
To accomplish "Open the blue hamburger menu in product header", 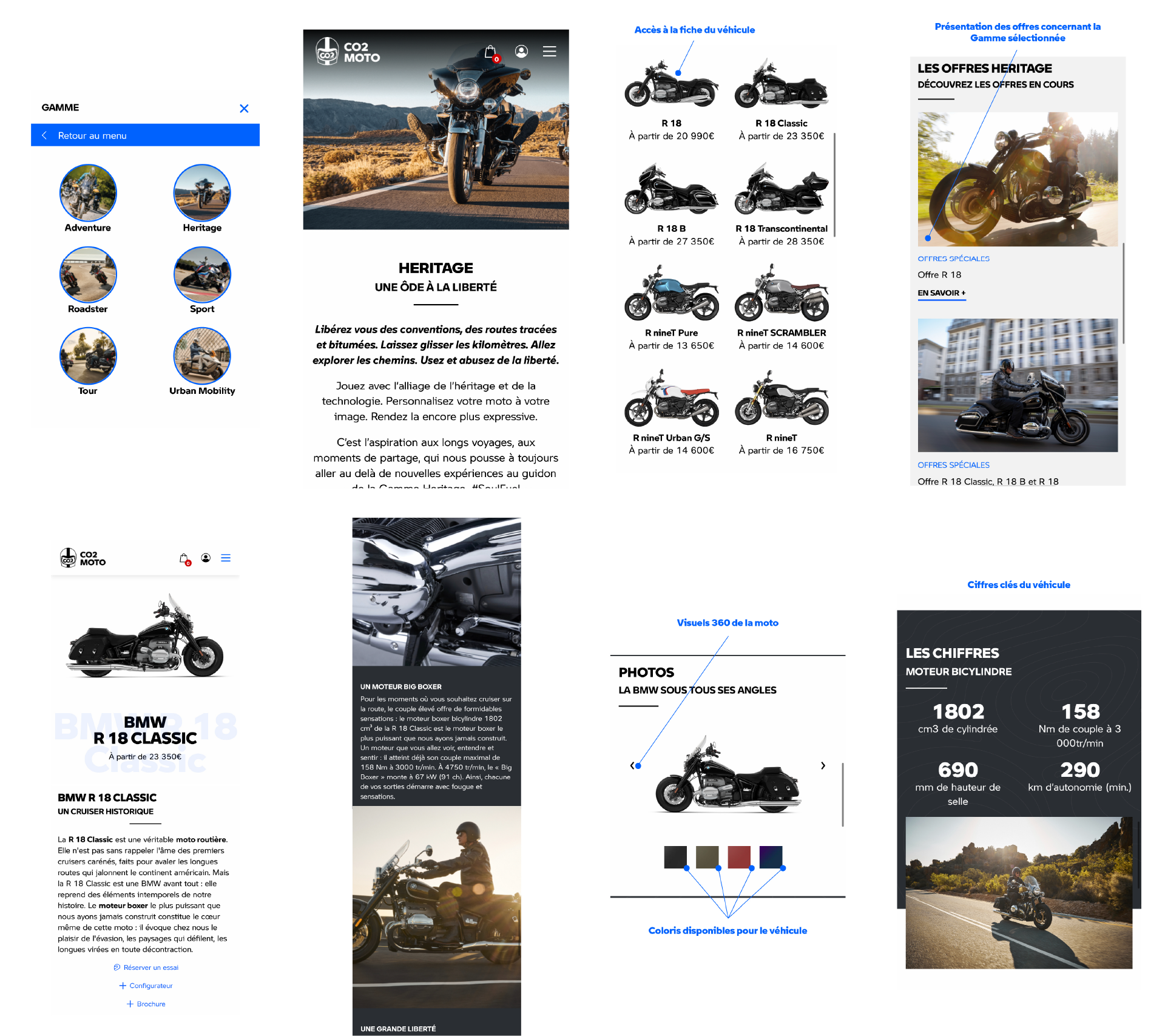I will 226,558.
